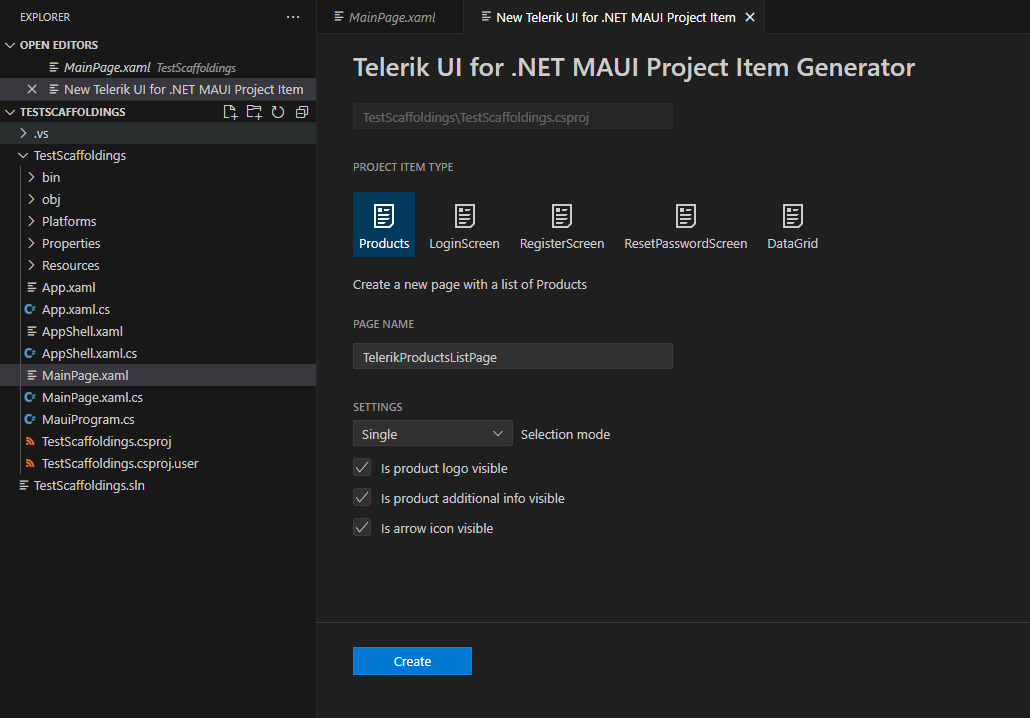
Task: Select MainPage.xaml in Open Editors
Action: click(x=158, y=68)
